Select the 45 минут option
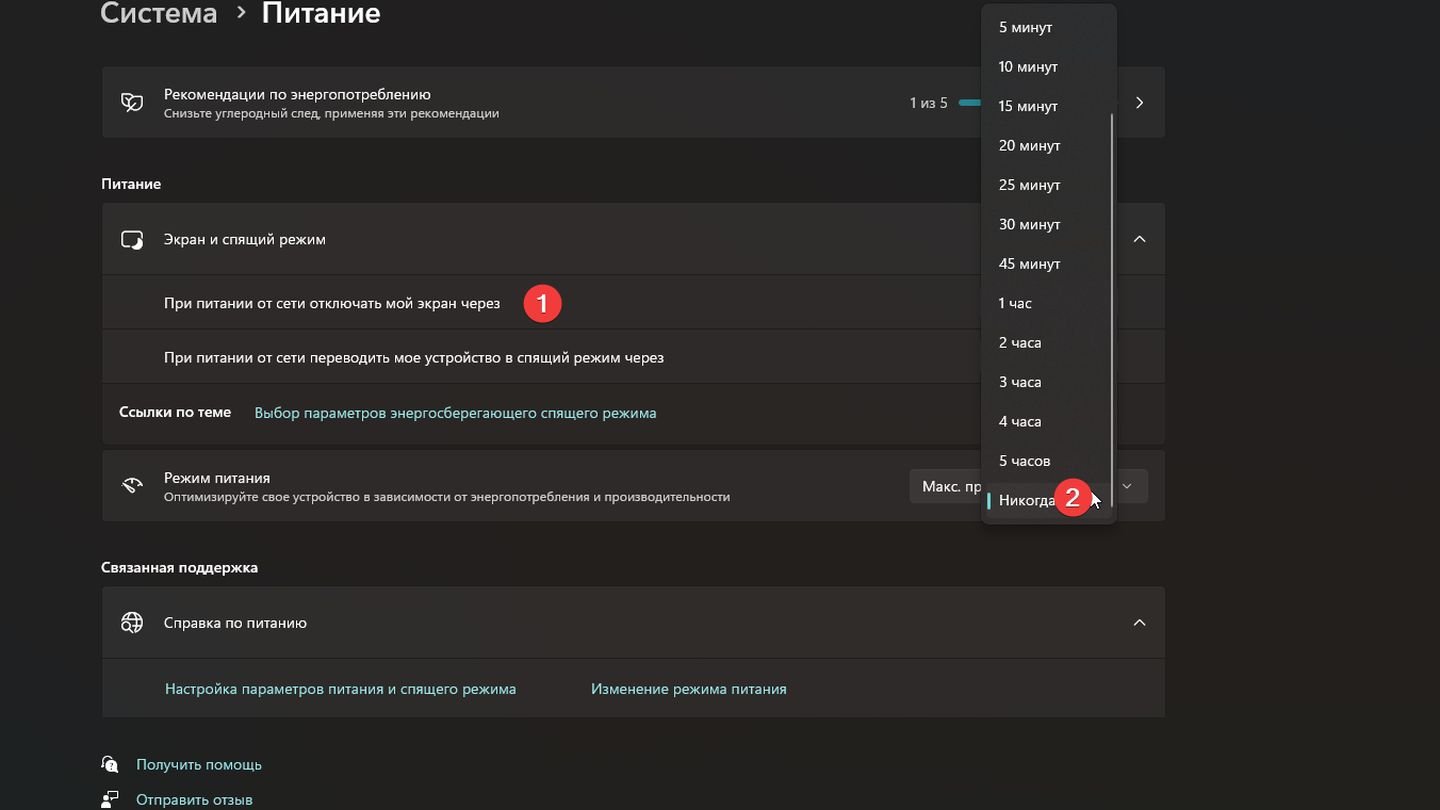The height and width of the screenshot is (810, 1440). [x=1048, y=264]
